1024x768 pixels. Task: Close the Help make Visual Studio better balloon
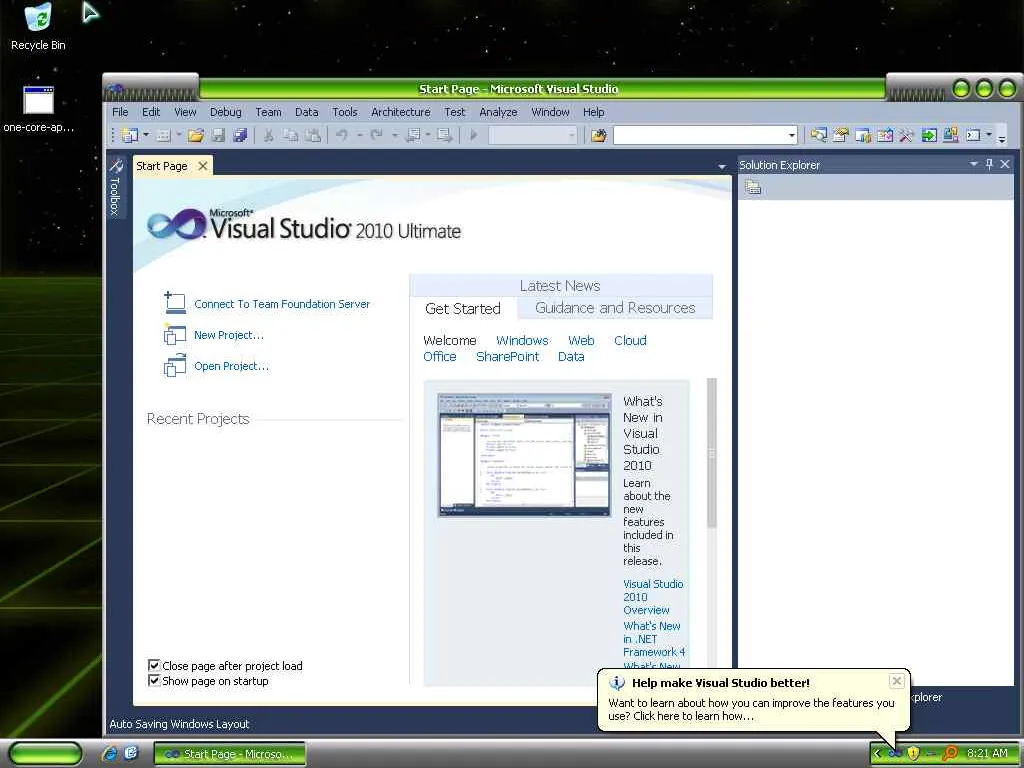897,681
